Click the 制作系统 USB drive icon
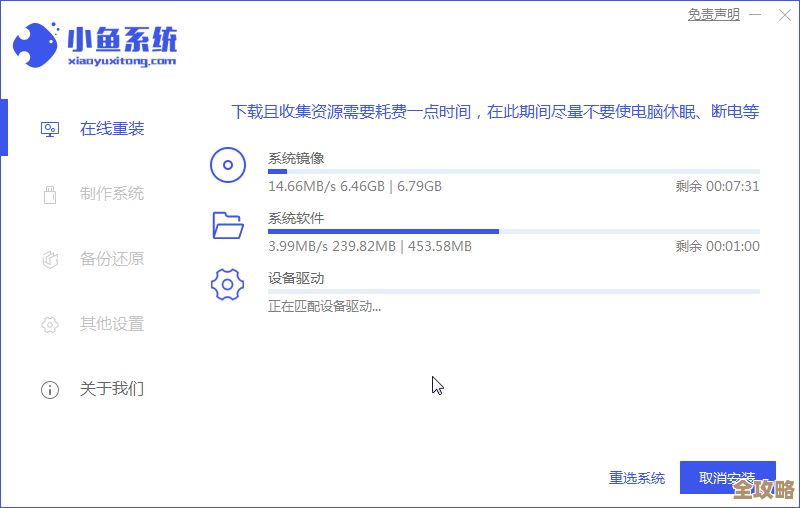The width and height of the screenshot is (800, 508). click(49, 194)
